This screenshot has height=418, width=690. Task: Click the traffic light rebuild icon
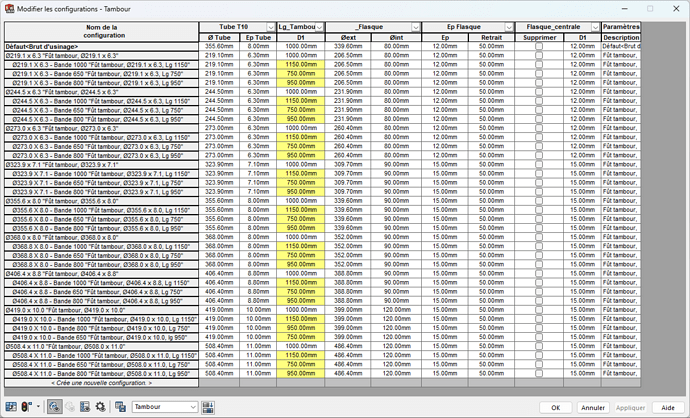pos(26,407)
